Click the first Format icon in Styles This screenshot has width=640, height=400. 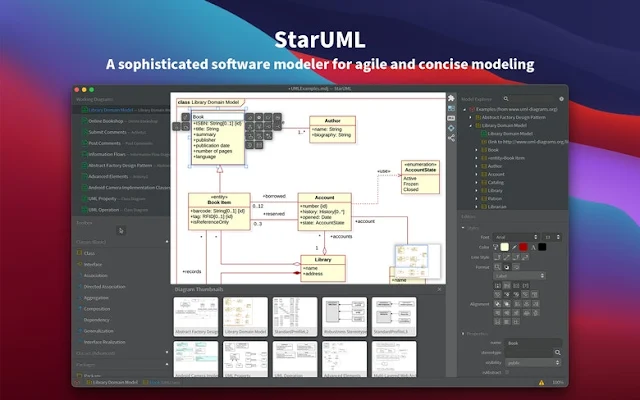click(x=497, y=267)
